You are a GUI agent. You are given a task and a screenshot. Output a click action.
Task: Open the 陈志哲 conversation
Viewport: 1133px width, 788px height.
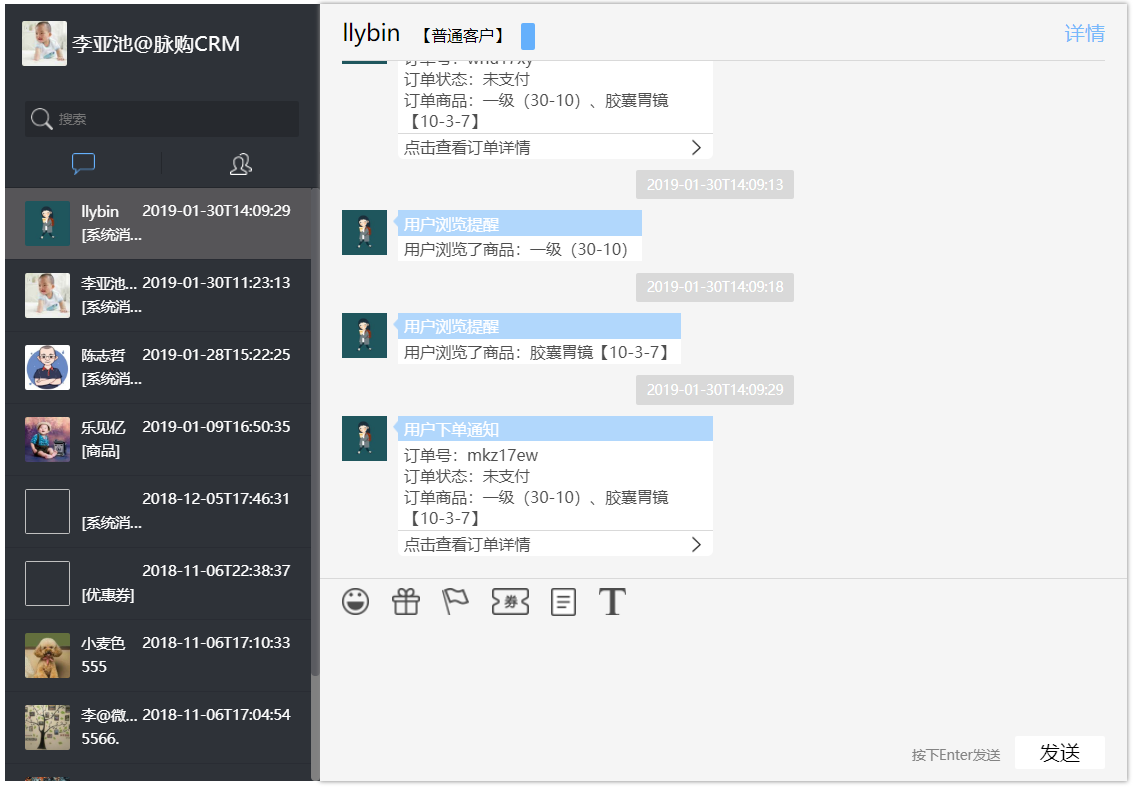pos(160,367)
